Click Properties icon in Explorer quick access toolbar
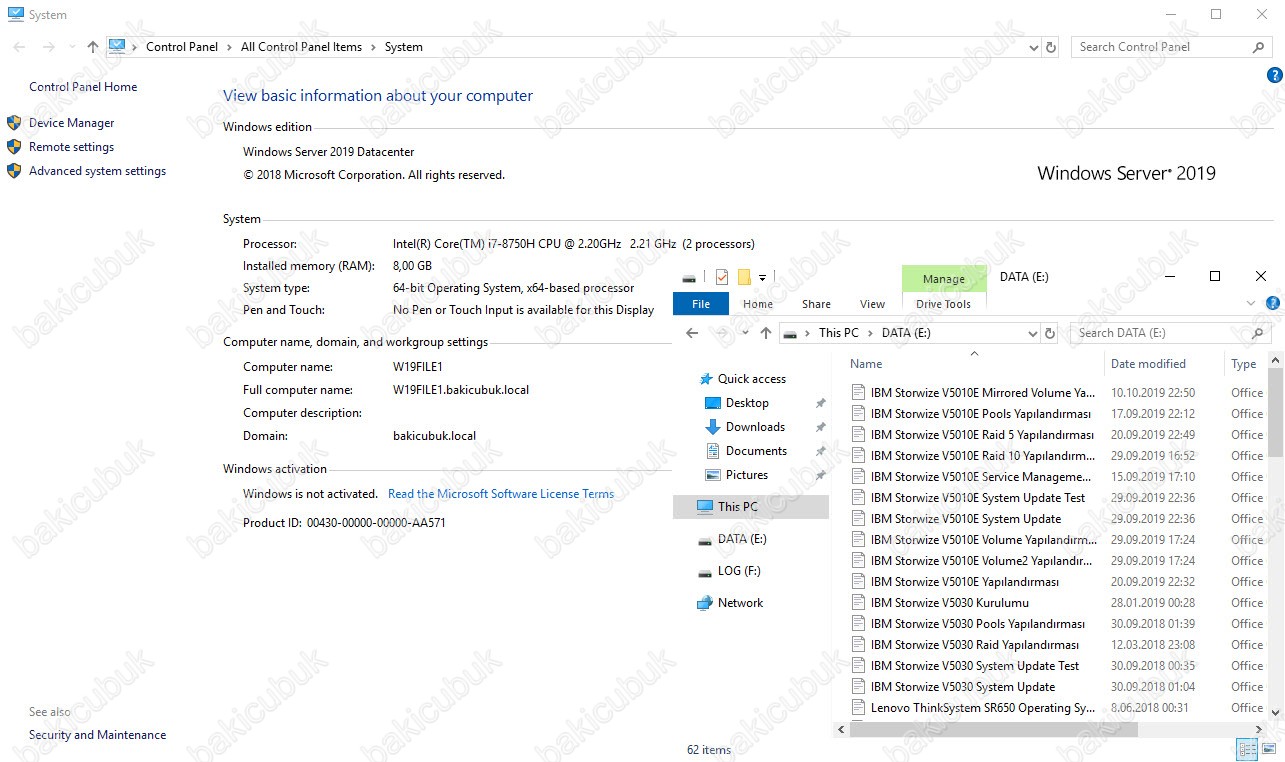This screenshot has width=1285, height=762. pos(722,277)
